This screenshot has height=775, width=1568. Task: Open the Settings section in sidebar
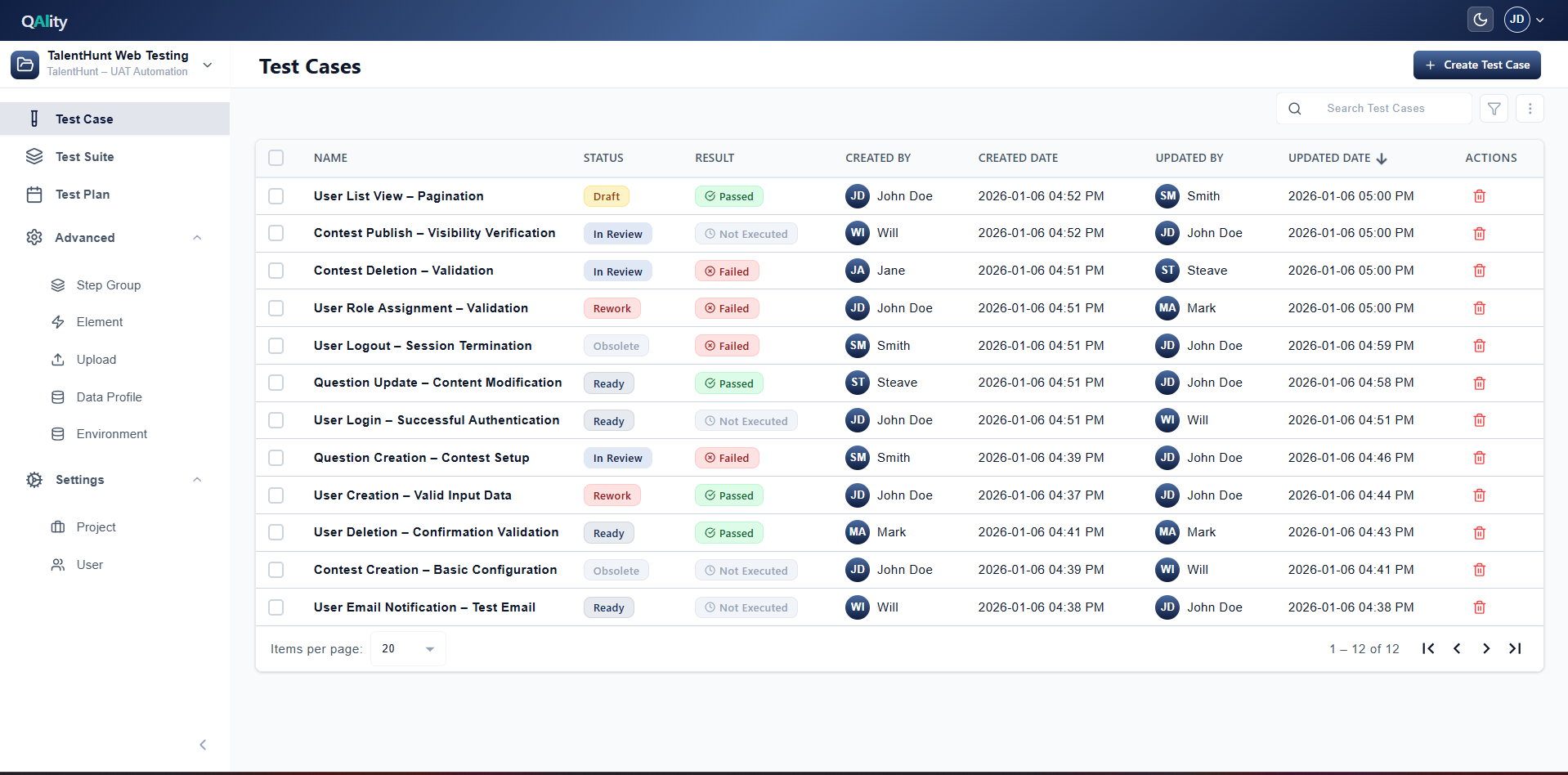coord(80,480)
